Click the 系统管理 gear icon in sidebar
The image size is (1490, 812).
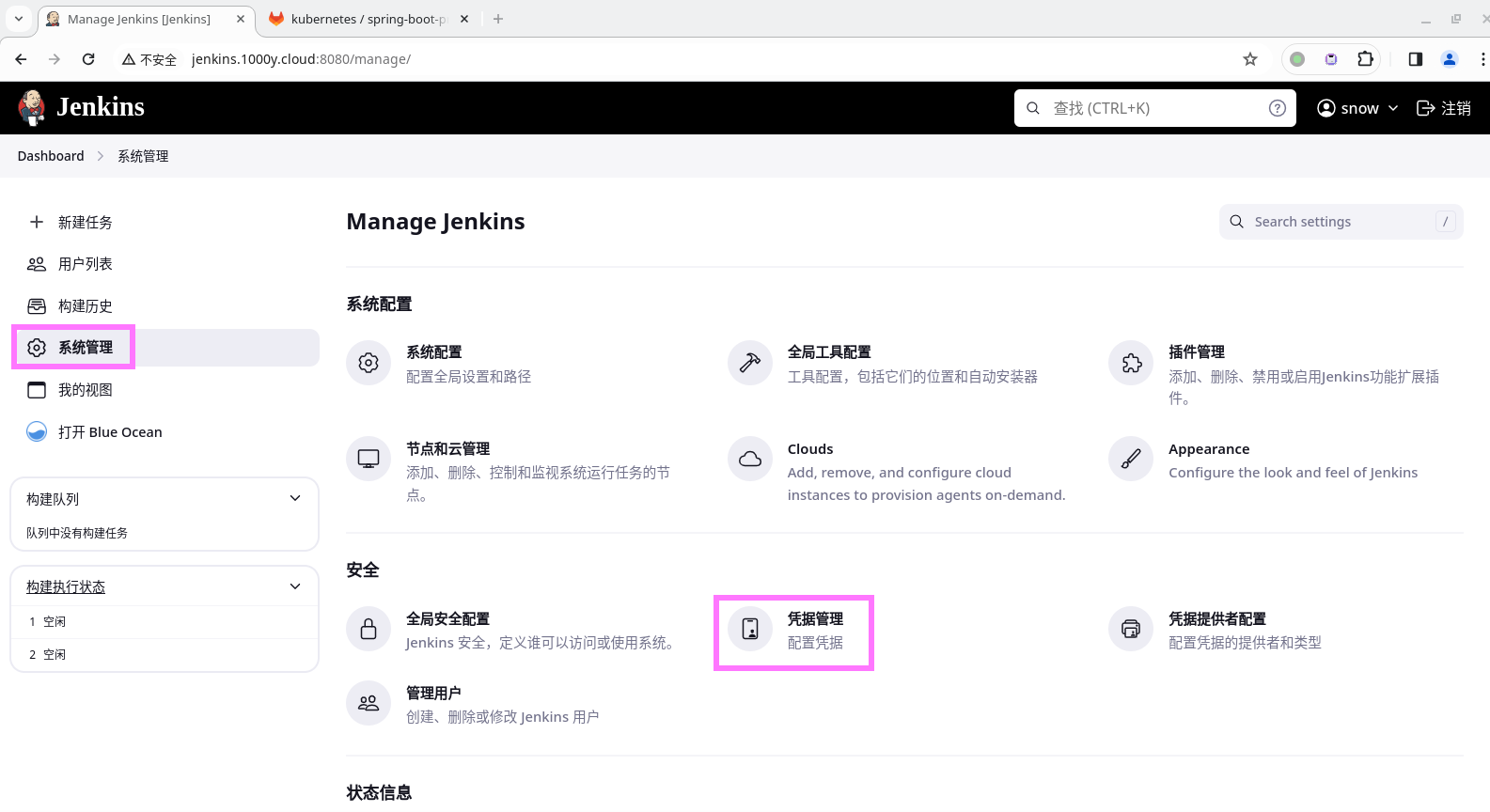pos(37,348)
